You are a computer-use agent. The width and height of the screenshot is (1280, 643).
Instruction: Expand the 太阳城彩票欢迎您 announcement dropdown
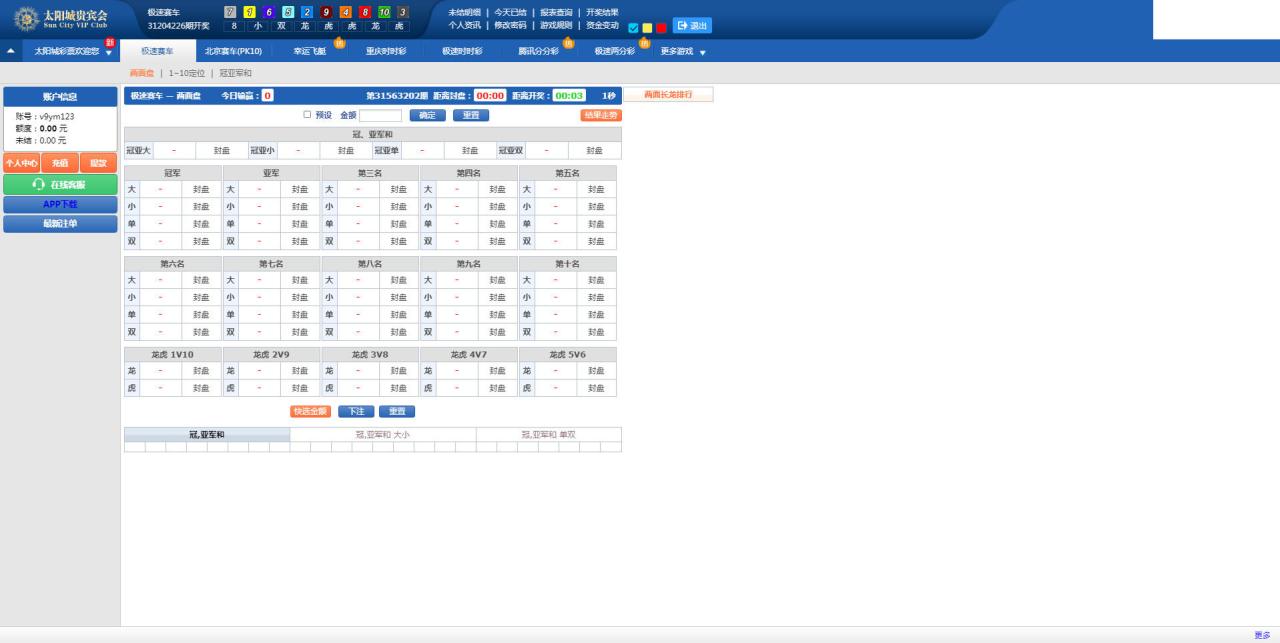coord(108,53)
